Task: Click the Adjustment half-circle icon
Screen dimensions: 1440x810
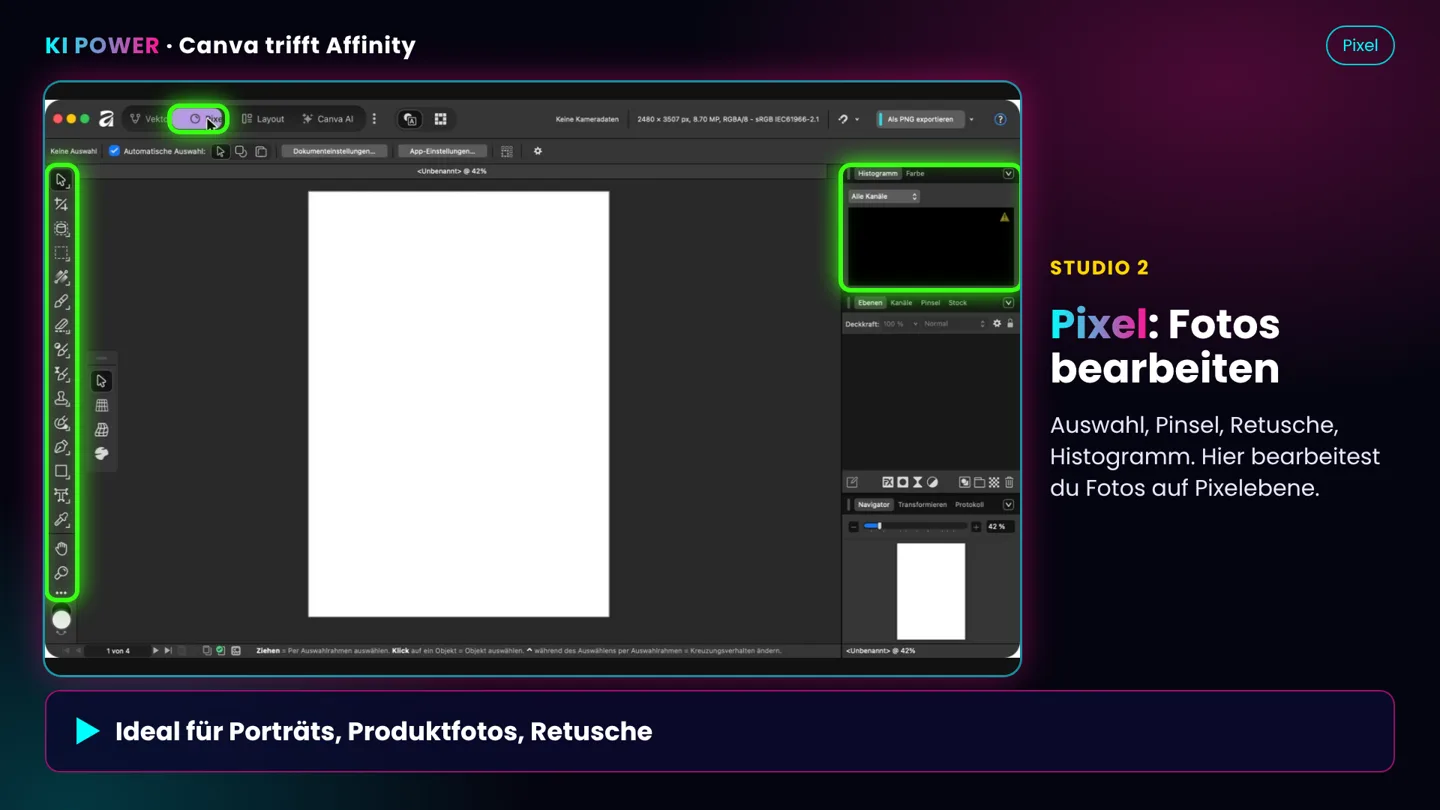Action: tap(932, 482)
